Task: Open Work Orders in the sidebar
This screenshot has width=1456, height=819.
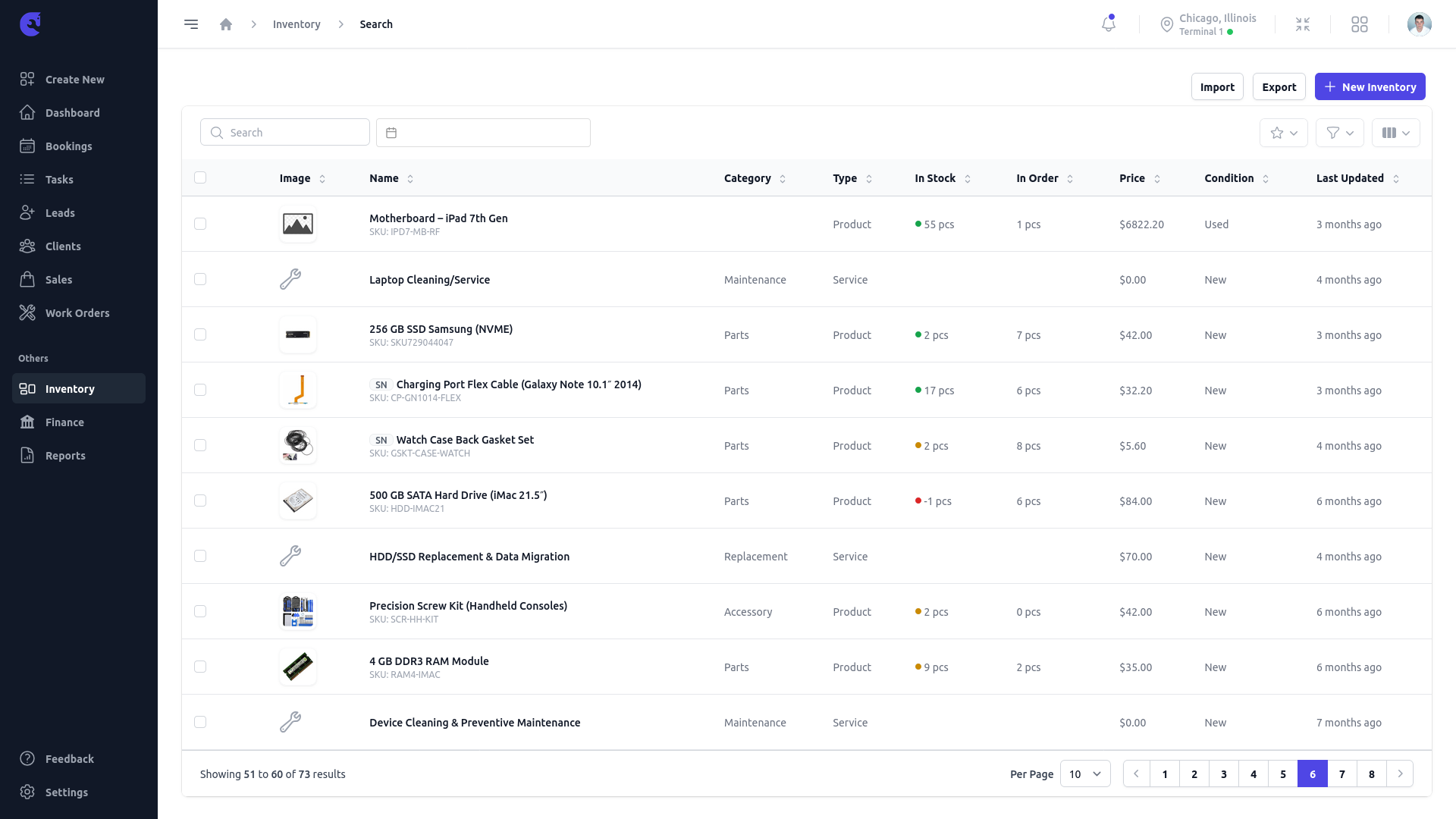Action: (x=77, y=313)
